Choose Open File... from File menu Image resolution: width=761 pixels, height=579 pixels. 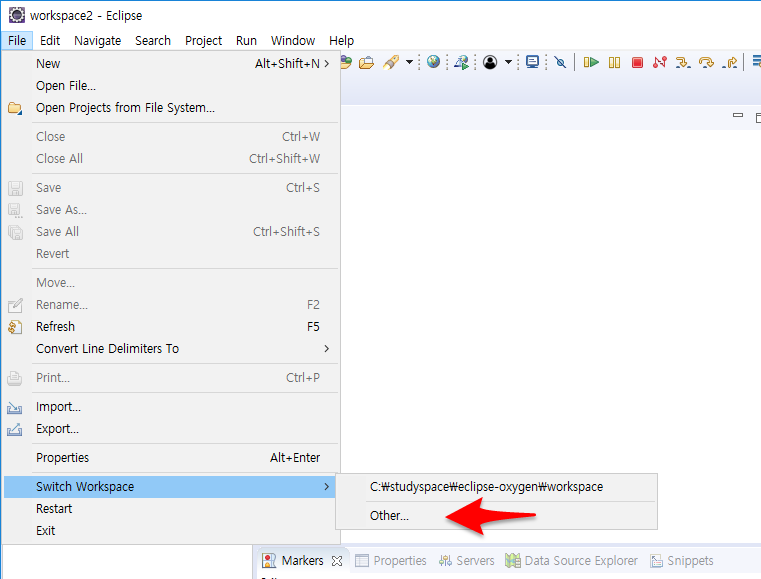tap(170, 85)
